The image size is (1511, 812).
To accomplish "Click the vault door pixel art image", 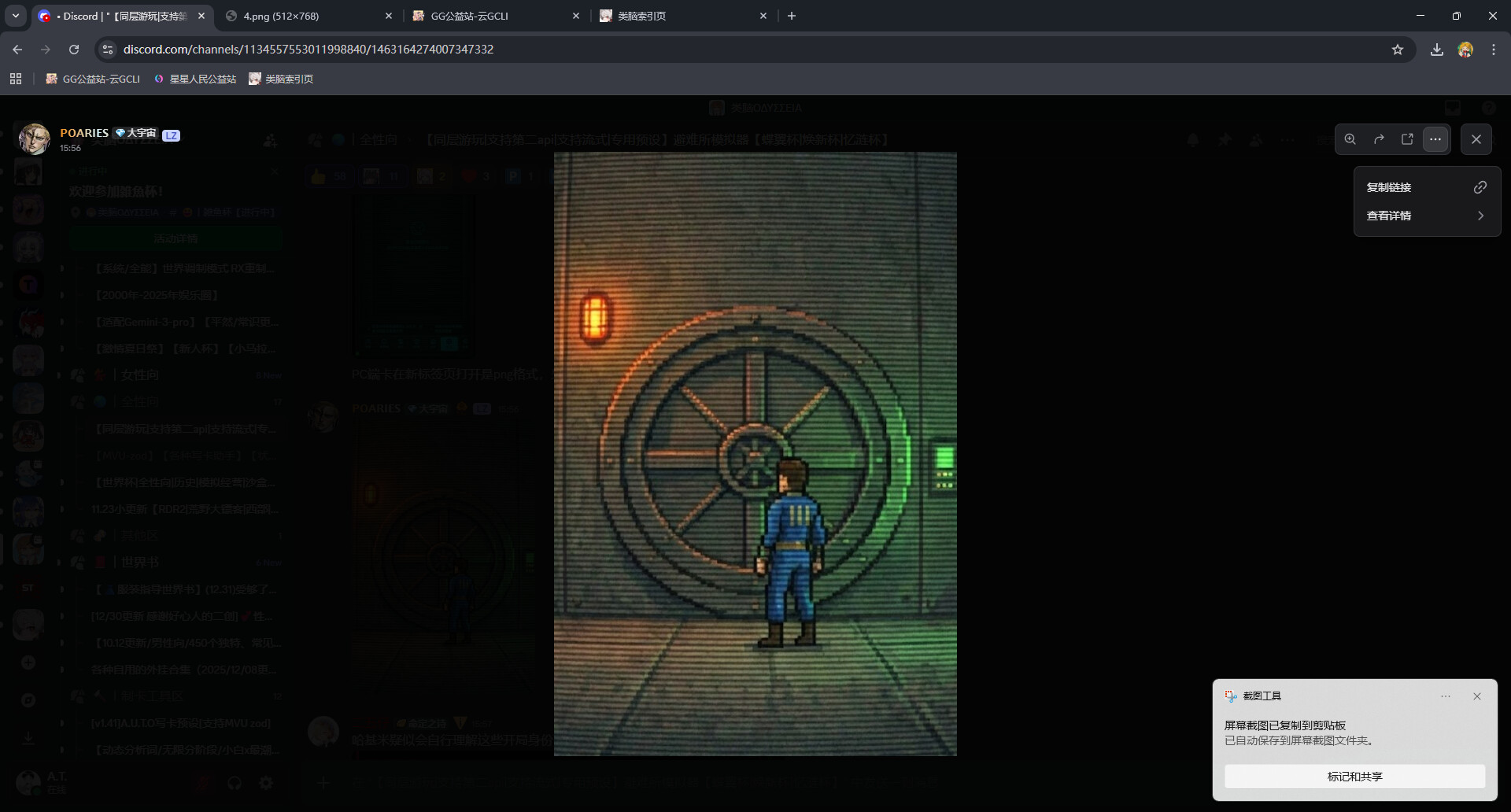I will (x=755, y=454).
